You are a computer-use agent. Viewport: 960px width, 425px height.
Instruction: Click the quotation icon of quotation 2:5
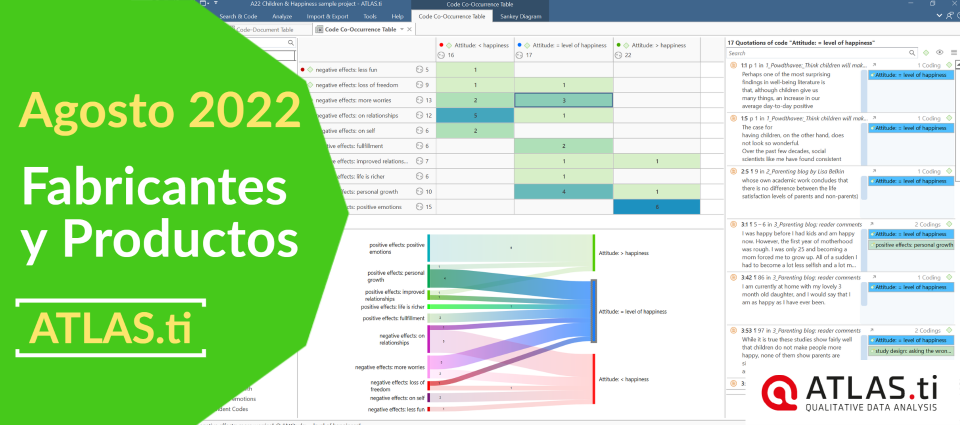click(x=733, y=171)
